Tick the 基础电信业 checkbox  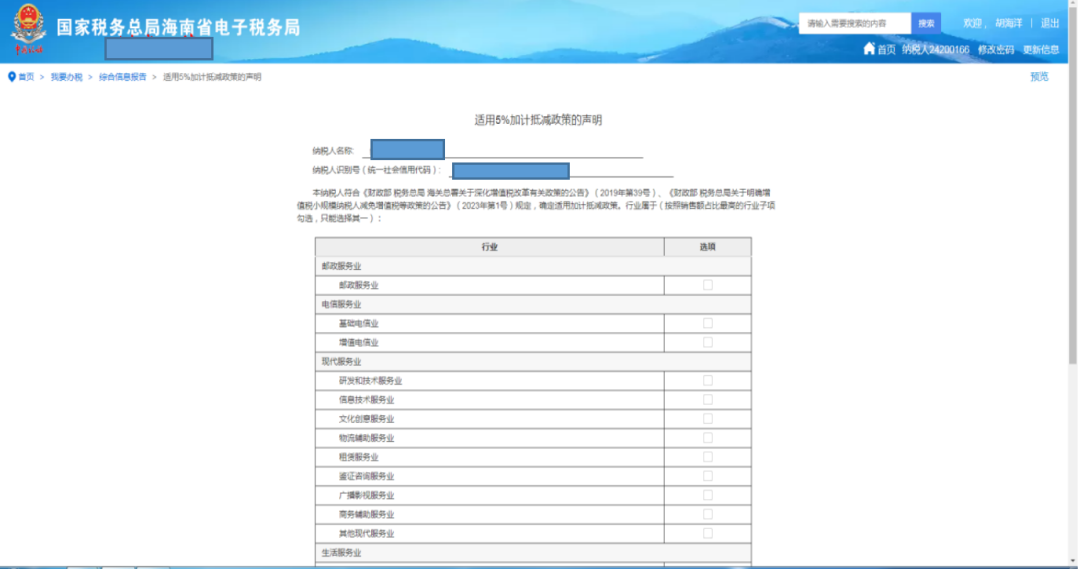(x=707, y=323)
